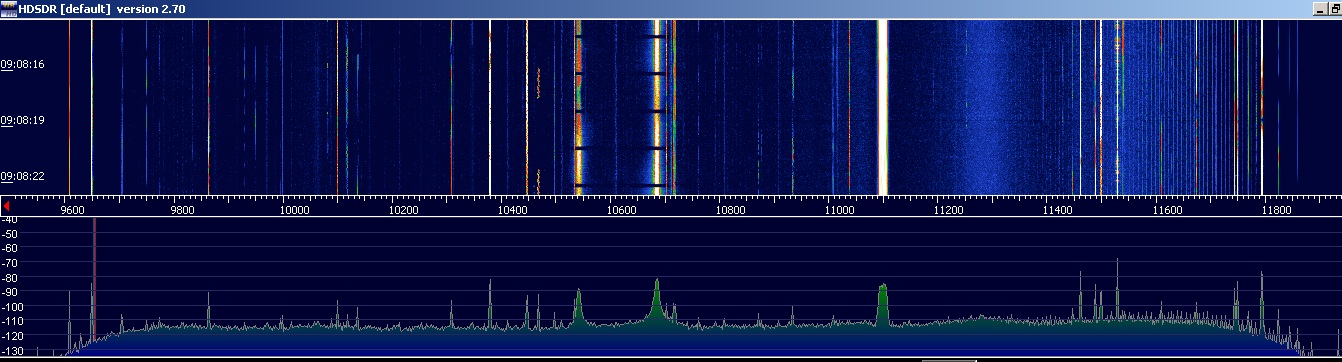The image size is (1342, 362).
Task: Click the 09:08:16 waterfall timestamp
Action: click(22, 63)
